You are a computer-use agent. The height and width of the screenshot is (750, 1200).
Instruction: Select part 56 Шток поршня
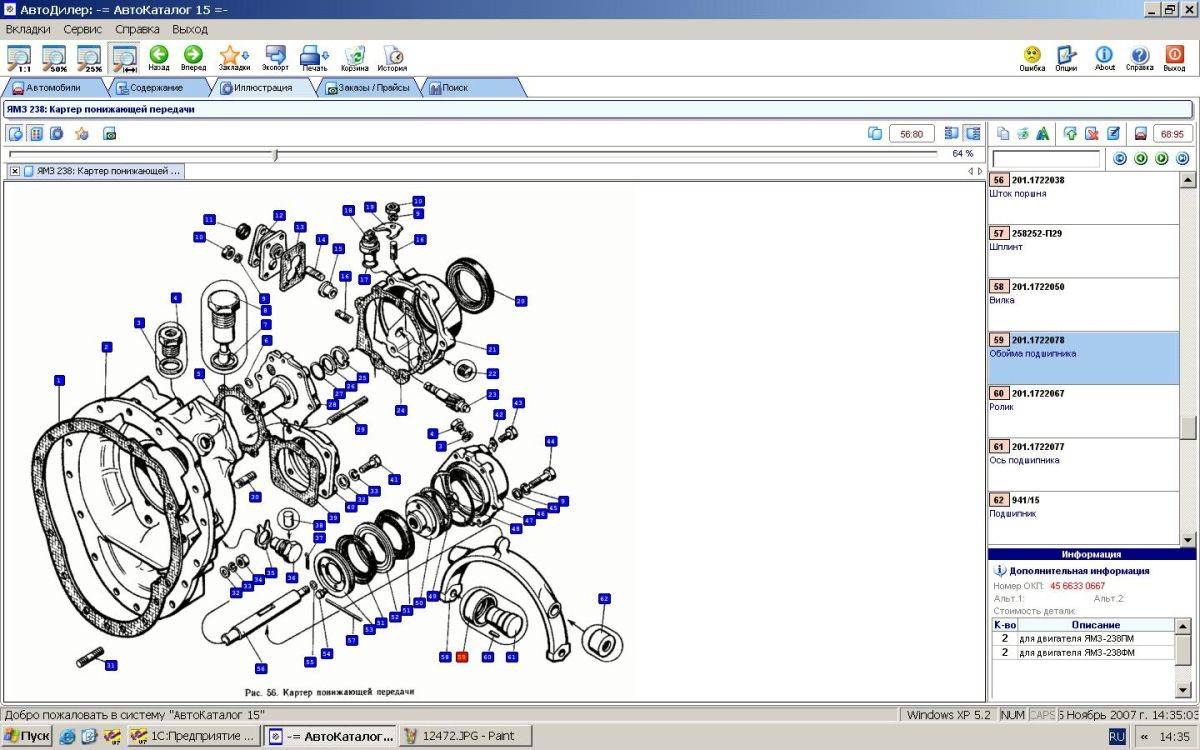click(1084, 198)
